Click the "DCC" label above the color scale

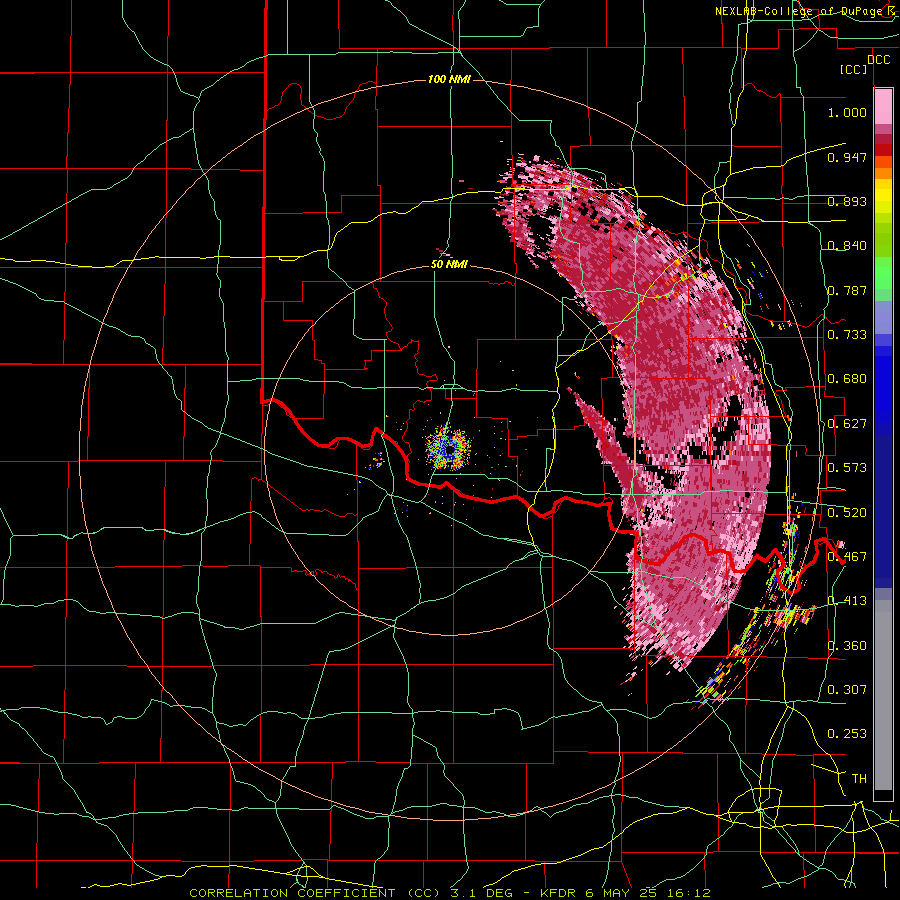point(879,60)
